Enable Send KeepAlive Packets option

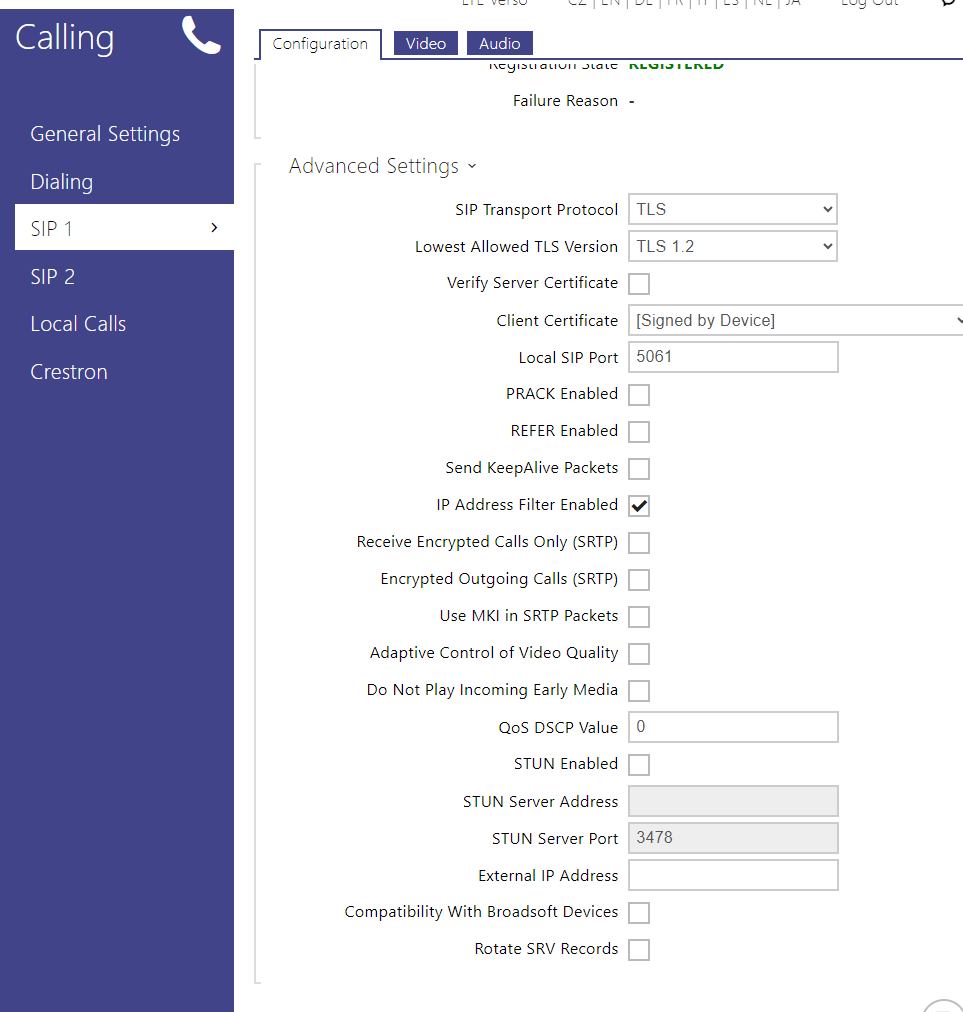pos(639,469)
